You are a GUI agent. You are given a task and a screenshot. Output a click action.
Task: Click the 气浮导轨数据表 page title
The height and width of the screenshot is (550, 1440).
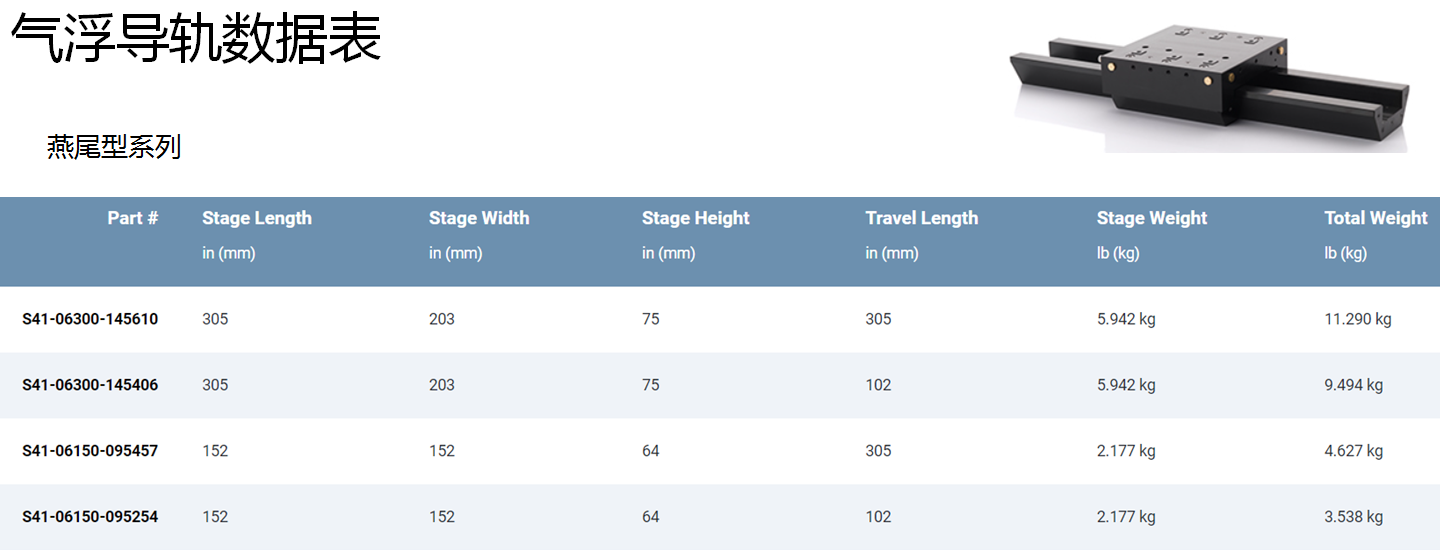click(196, 40)
